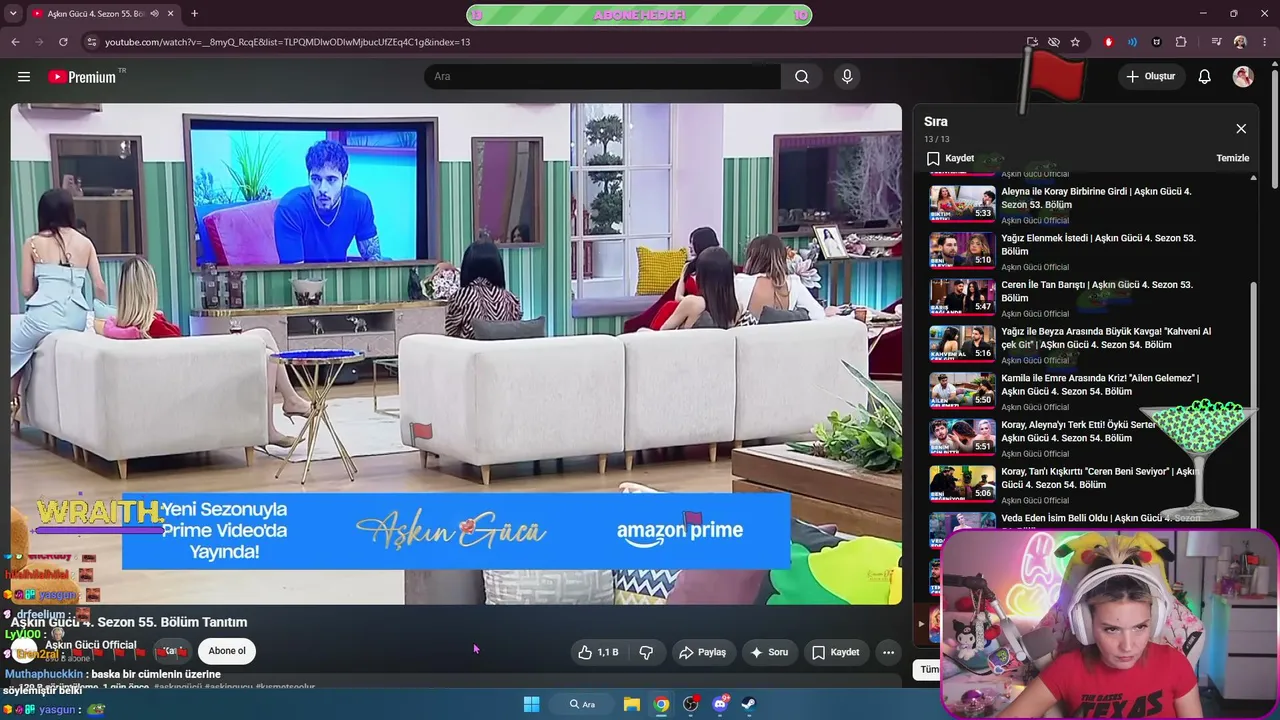Image resolution: width=1280 pixels, height=720 pixels.
Task: Click the Oluştur create button
Action: coord(1151,77)
